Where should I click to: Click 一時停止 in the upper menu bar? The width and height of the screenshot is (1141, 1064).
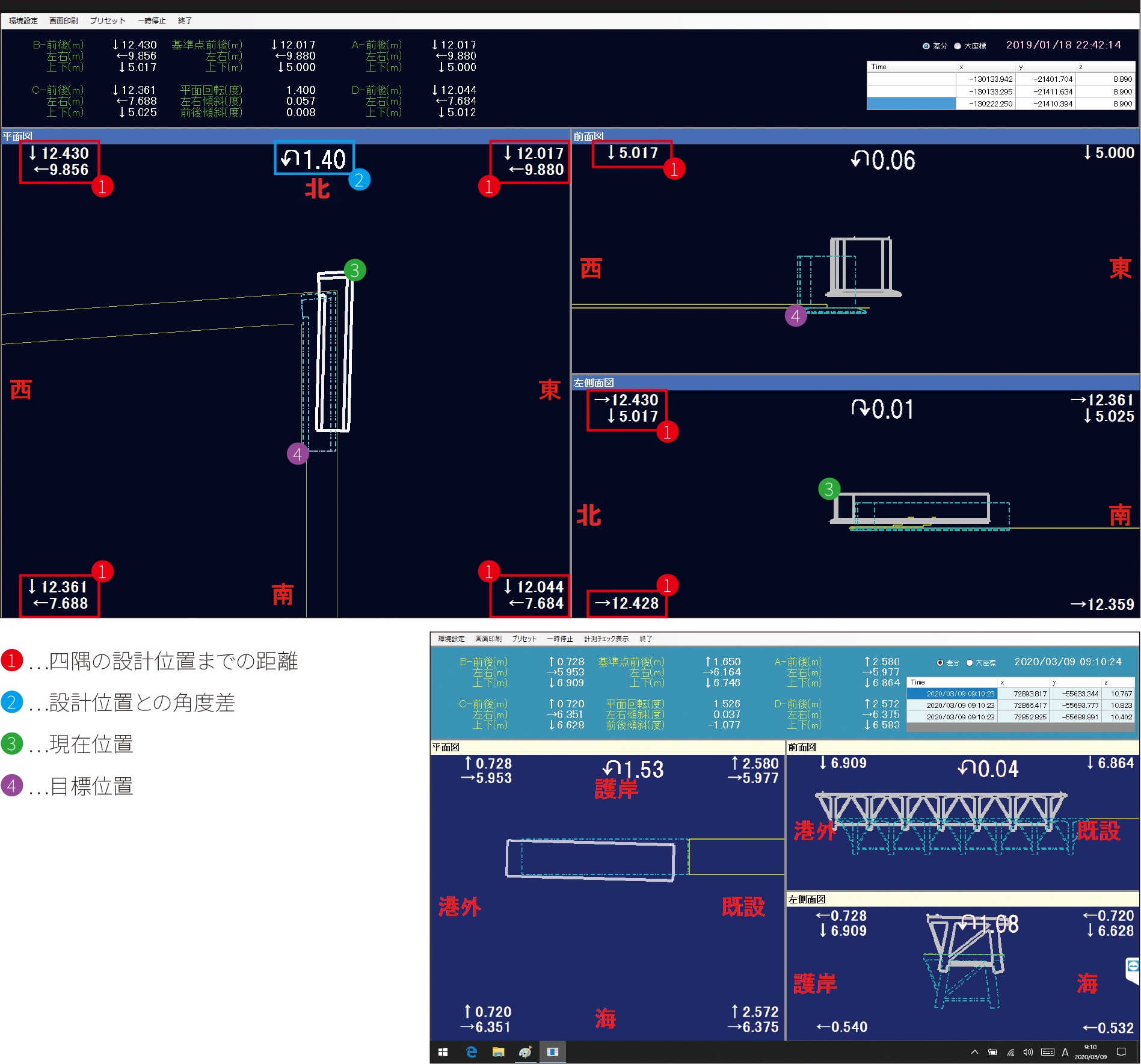tap(152, 20)
